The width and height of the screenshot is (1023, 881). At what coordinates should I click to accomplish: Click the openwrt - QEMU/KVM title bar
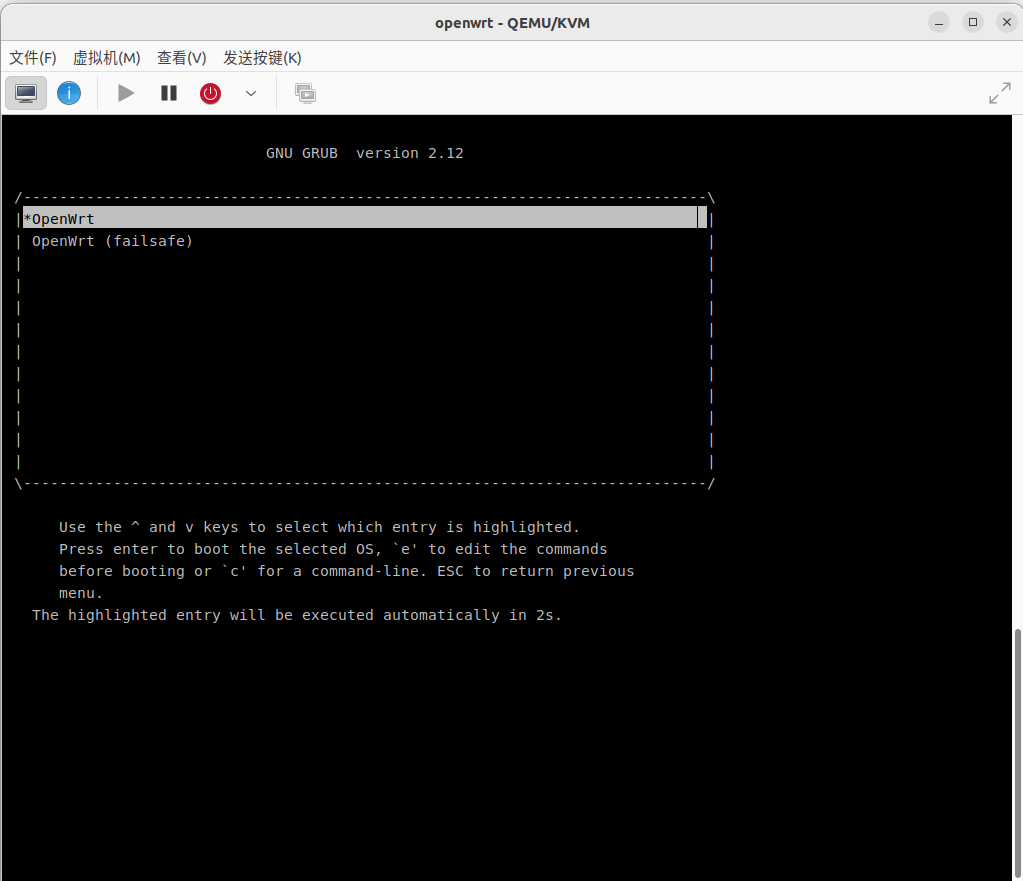(512, 23)
